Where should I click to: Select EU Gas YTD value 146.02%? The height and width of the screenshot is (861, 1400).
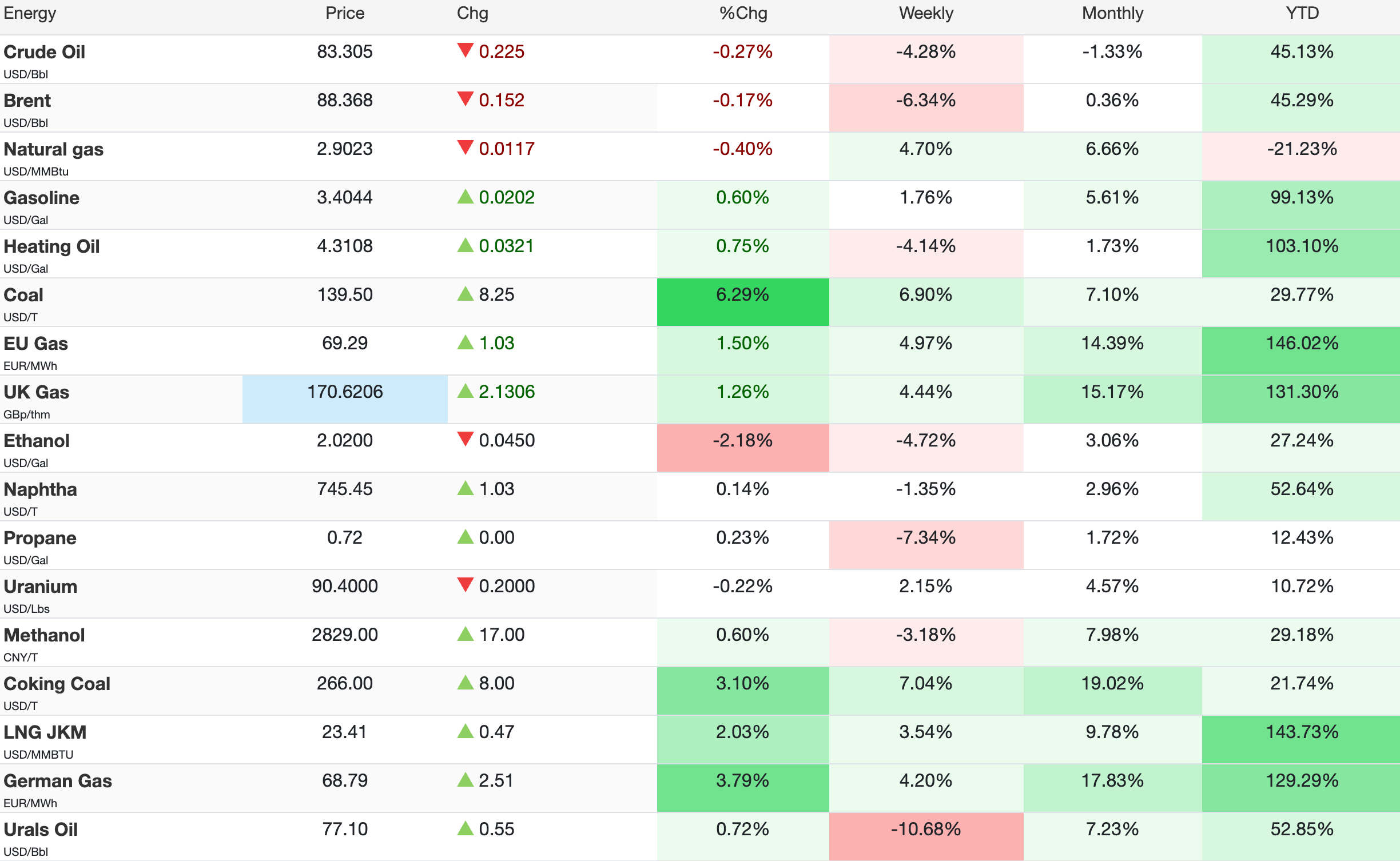point(1301,351)
